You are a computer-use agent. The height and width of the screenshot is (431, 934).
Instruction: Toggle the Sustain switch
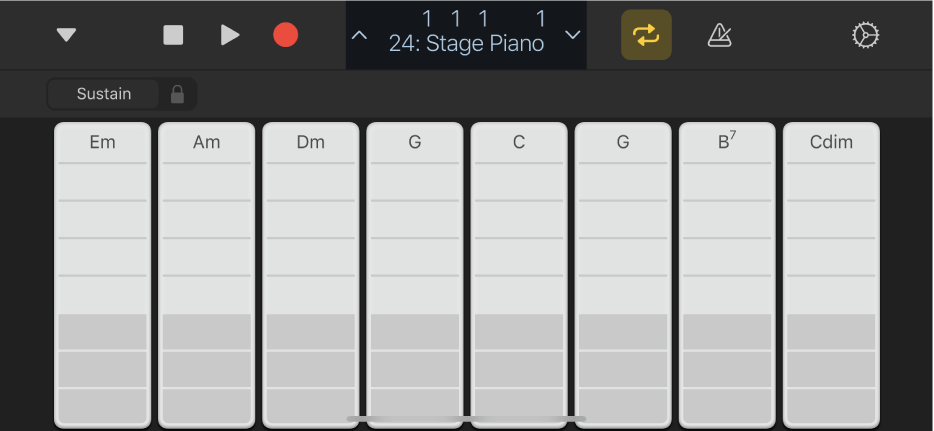coord(104,94)
